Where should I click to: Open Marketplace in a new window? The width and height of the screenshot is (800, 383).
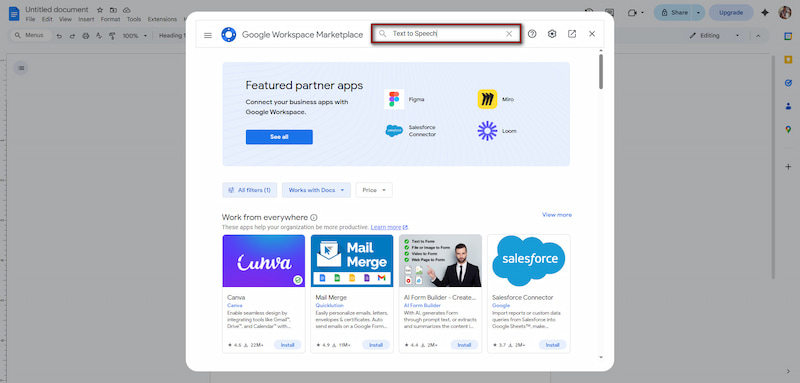coord(572,34)
